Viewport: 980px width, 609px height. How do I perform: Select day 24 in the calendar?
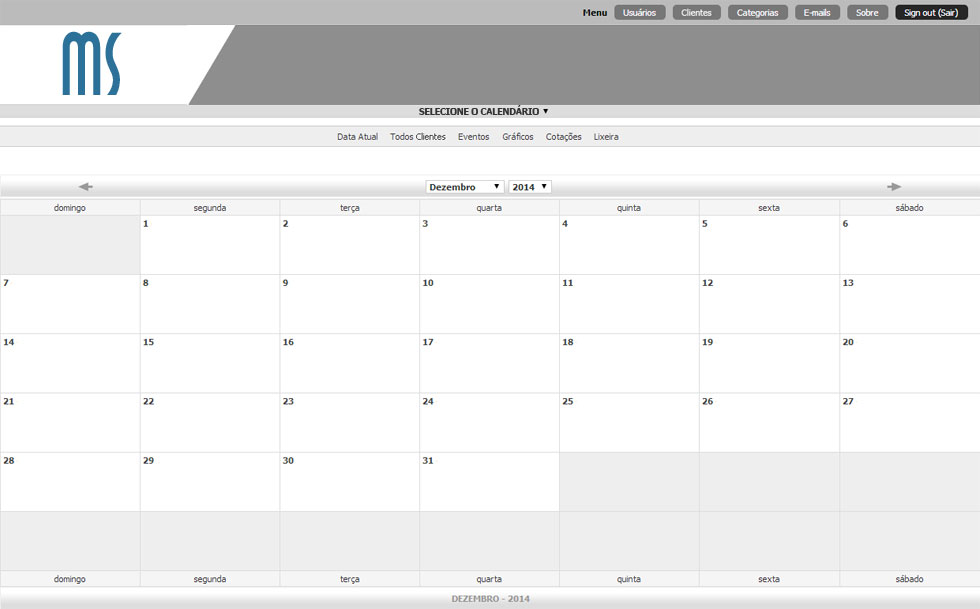pyautogui.click(x=489, y=423)
